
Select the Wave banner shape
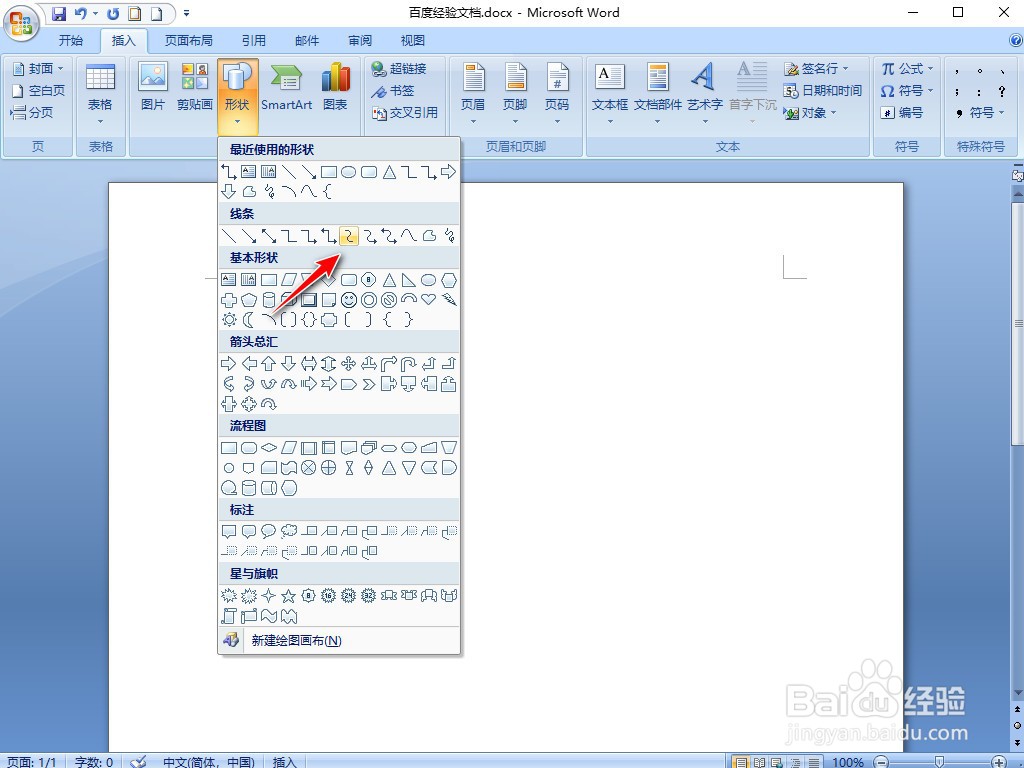click(268, 616)
